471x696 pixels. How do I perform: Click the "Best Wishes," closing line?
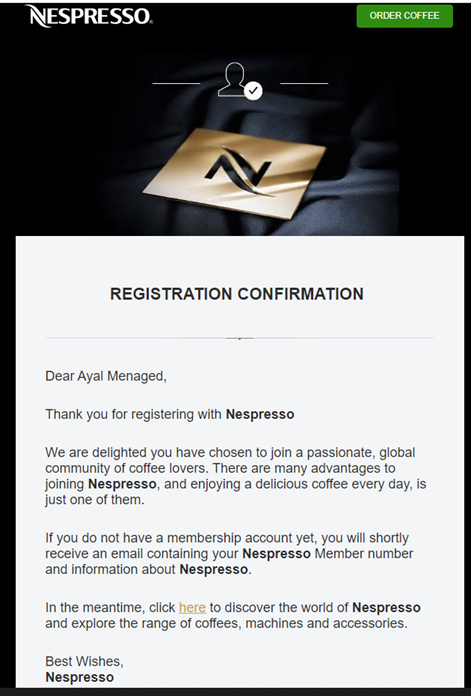[84, 661]
